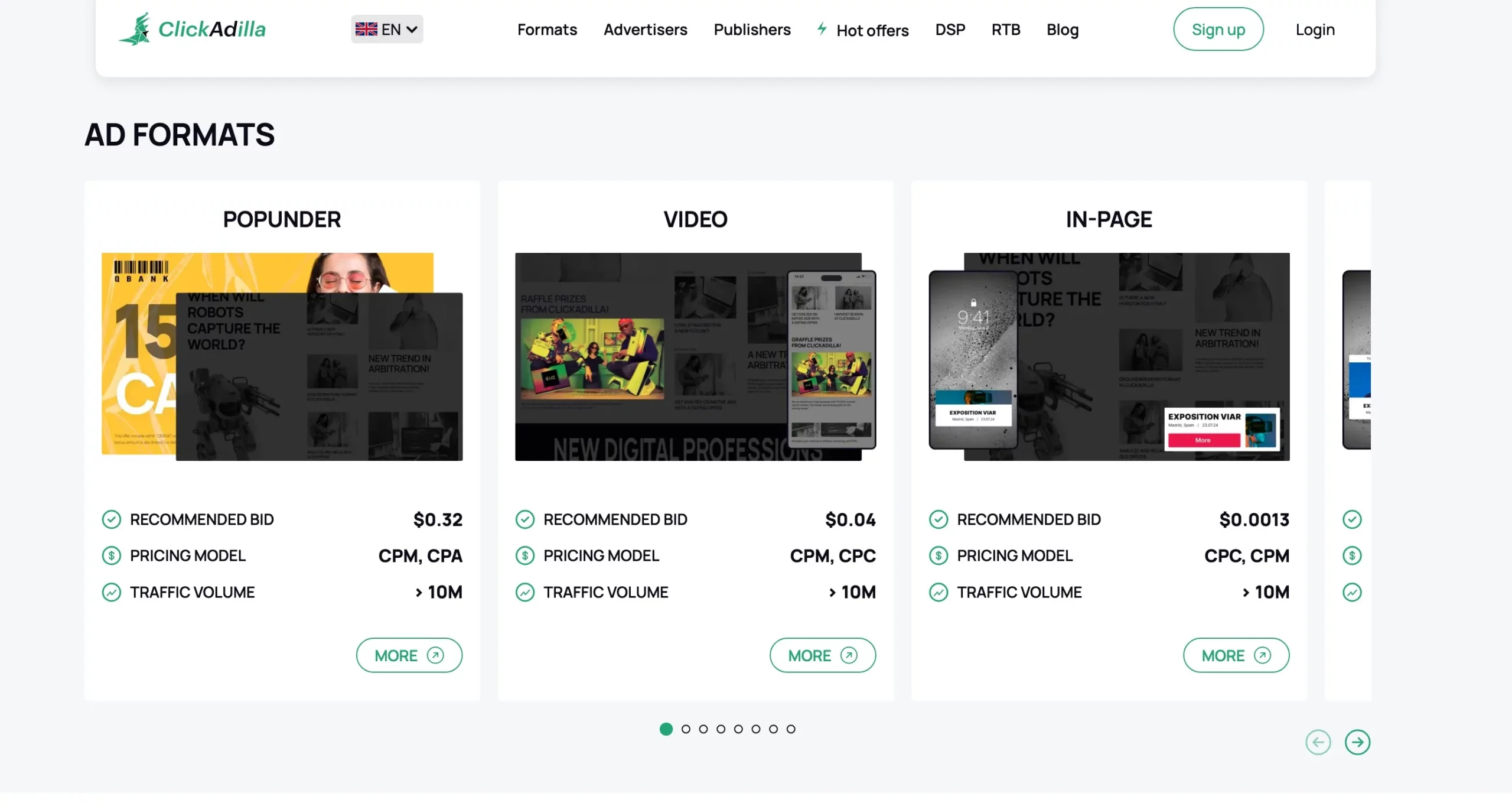The height and width of the screenshot is (803, 1512).
Task: Click the next arrow navigation button
Action: coord(1357,742)
